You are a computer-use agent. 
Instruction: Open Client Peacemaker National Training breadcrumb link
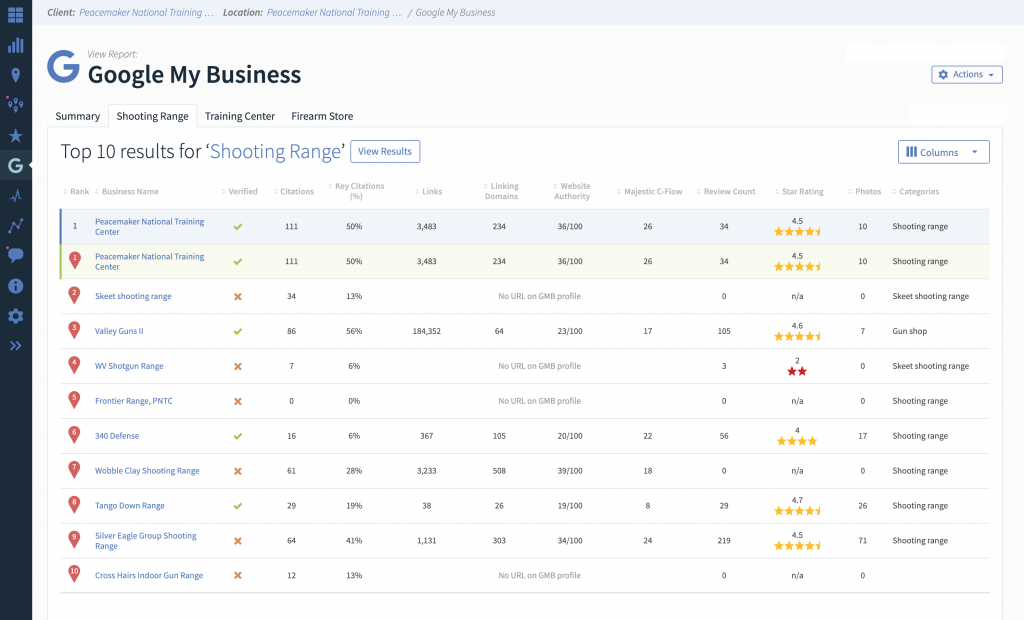pyautogui.click(x=146, y=12)
